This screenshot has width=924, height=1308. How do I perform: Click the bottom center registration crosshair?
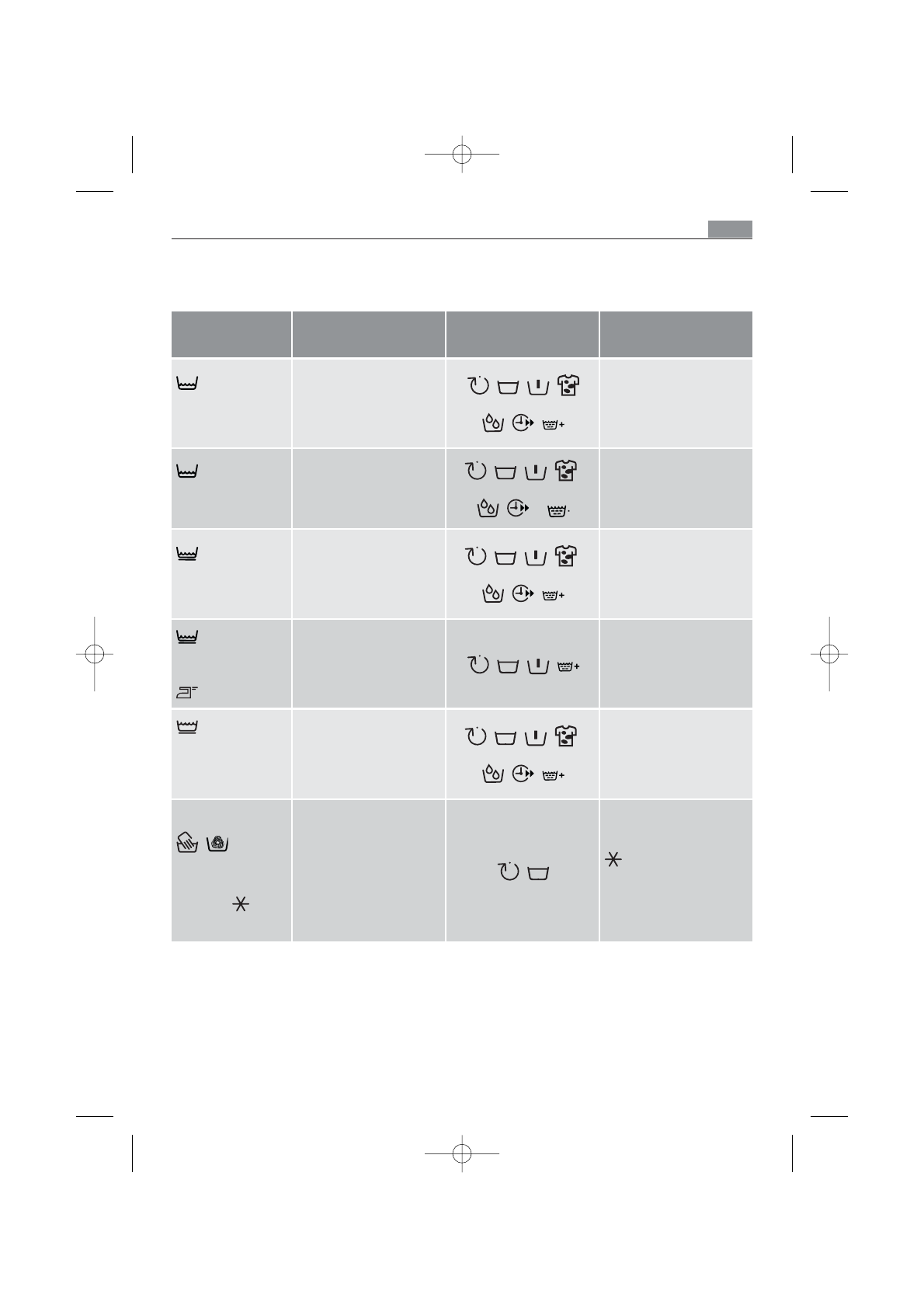pos(462,1153)
